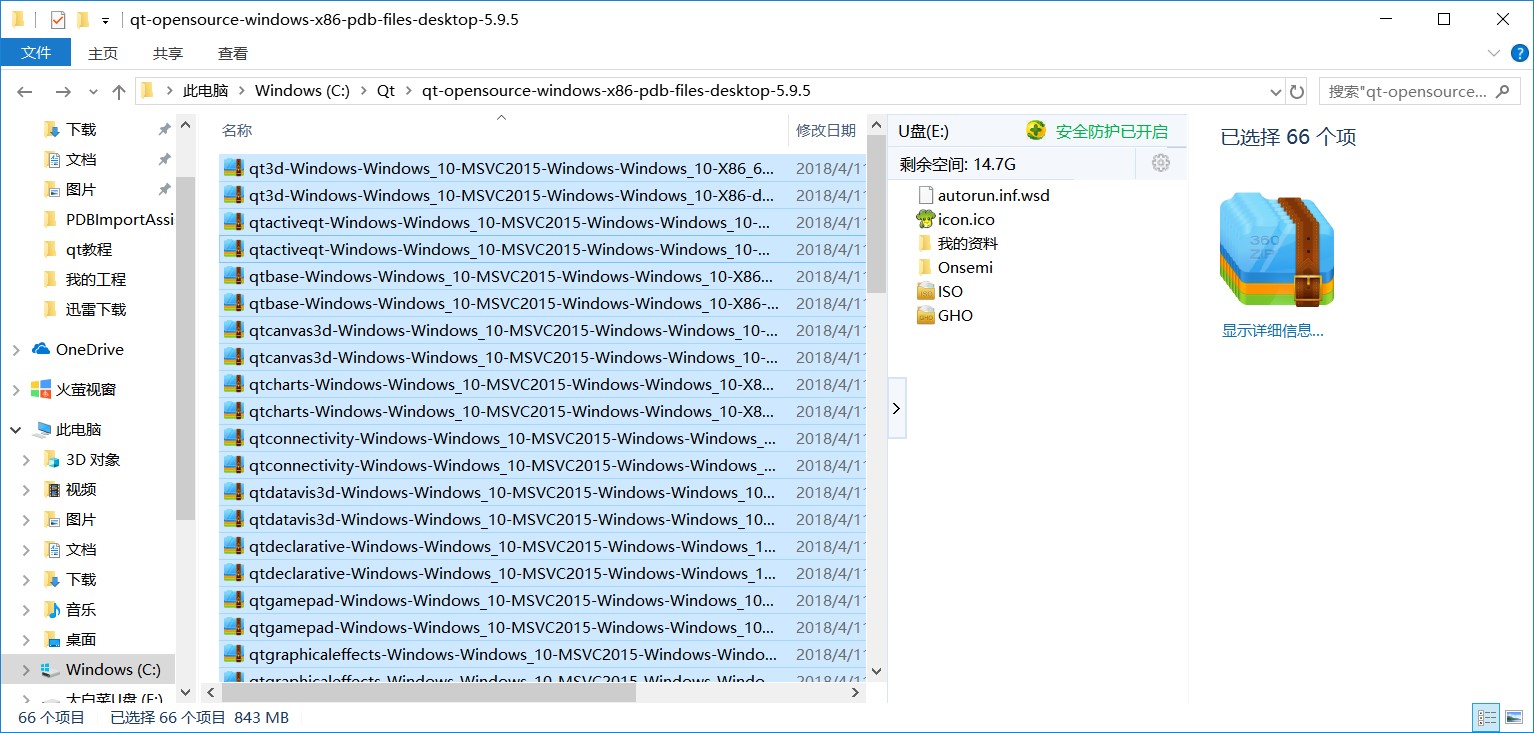This screenshot has width=1534, height=733.
Task: Open qt教程 folder in sidebar
Action: (x=89, y=249)
